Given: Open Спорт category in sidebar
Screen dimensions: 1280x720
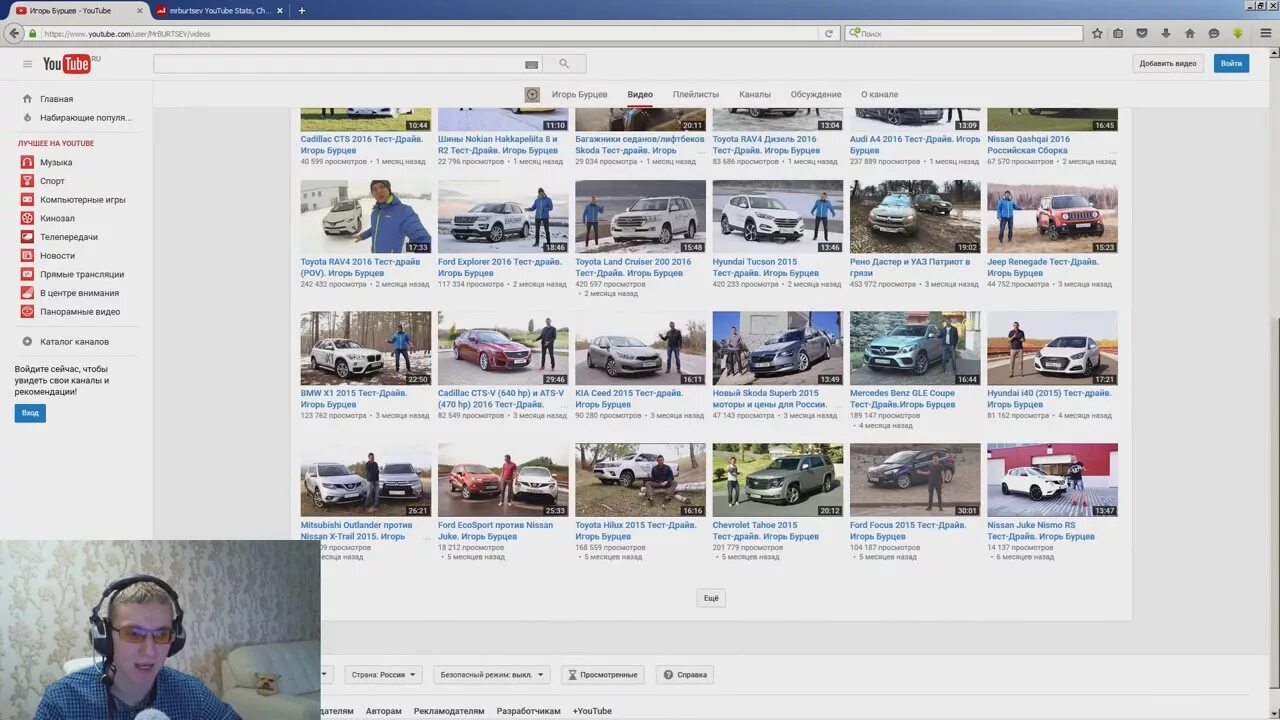Looking at the screenshot, I should (x=52, y=181).
